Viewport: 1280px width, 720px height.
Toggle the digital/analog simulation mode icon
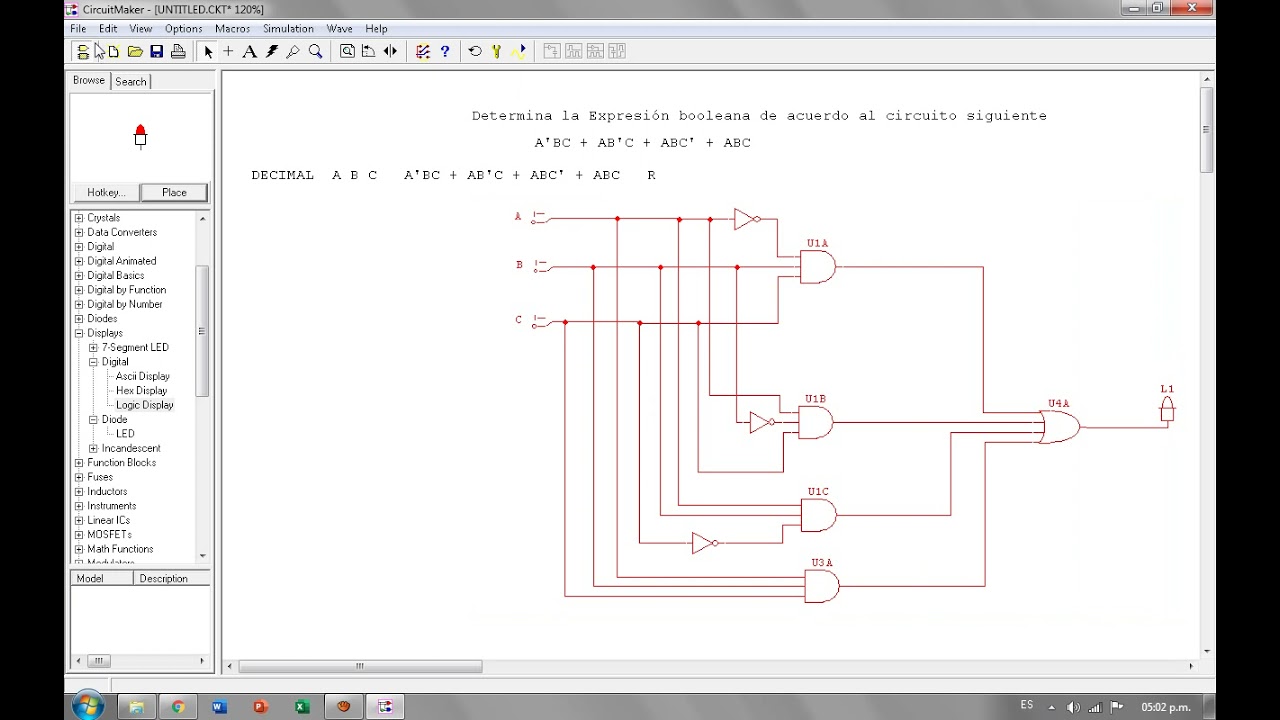click(x=423, y=51)
